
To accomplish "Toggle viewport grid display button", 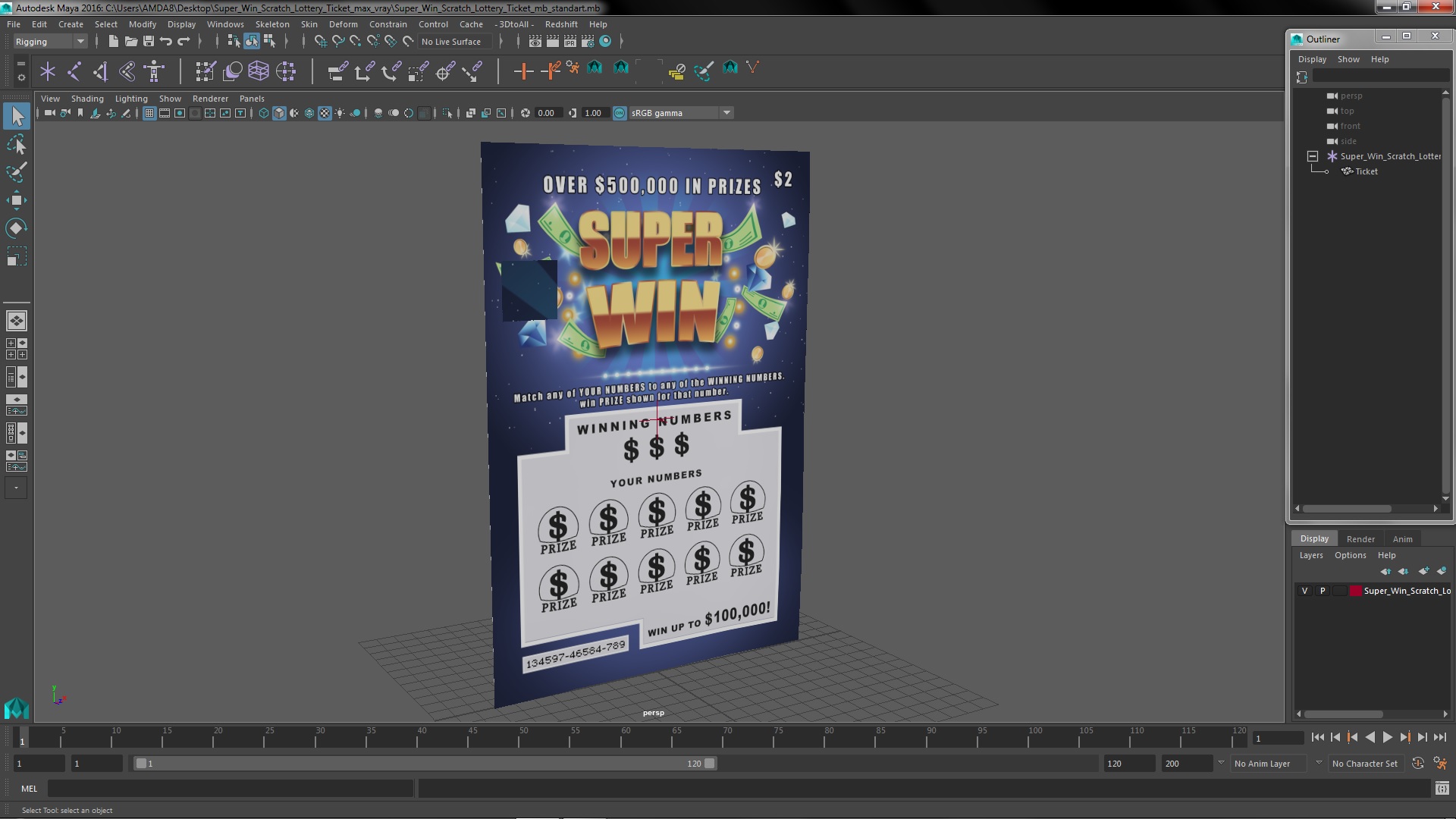I will [x=149, y=113].
